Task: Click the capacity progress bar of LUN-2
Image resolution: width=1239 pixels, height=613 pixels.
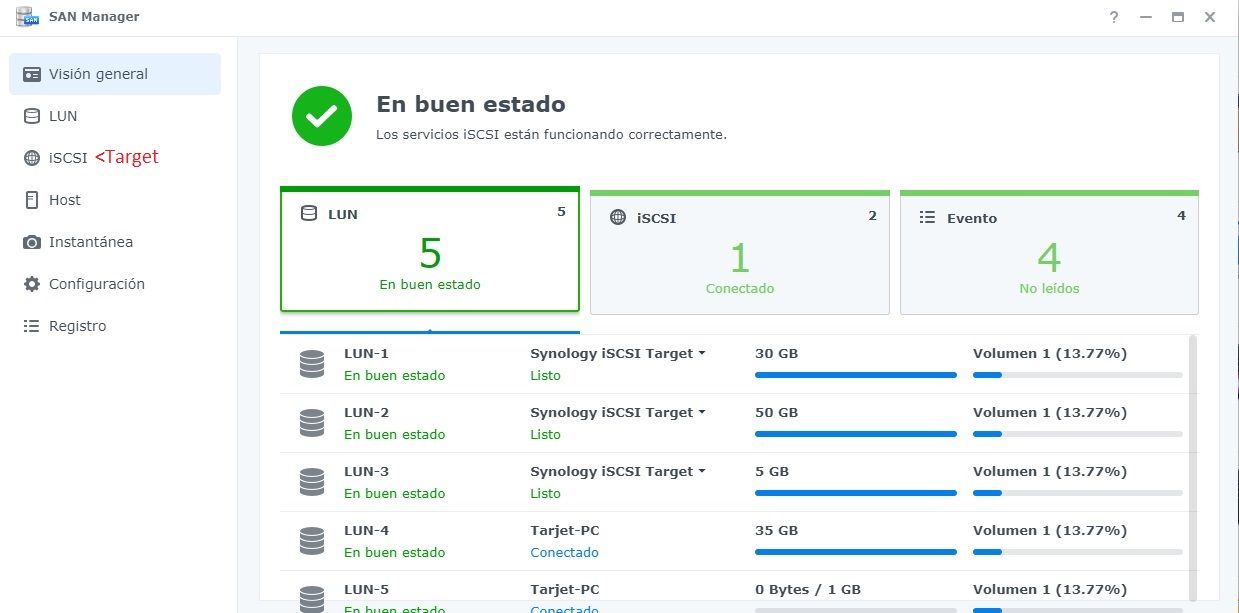Action: click(855, 434)
